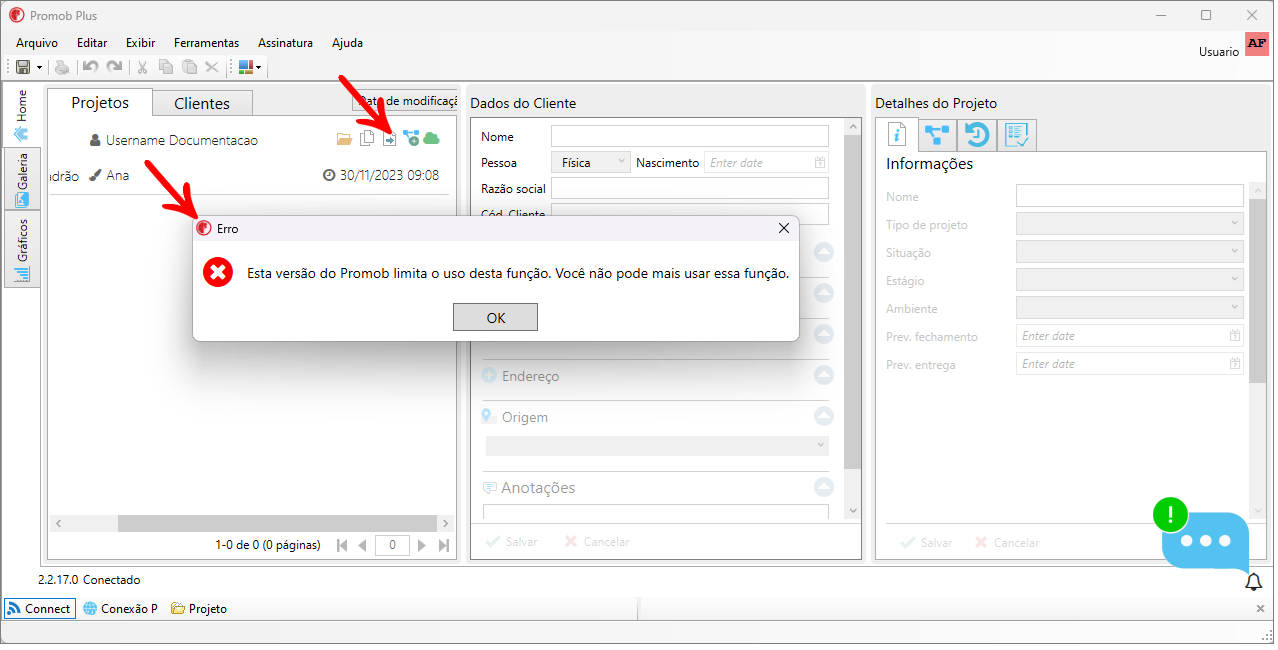This screenshot has width=1278, height=650.
Task: Switch to the Gráficos side tab
Action: 22,249
